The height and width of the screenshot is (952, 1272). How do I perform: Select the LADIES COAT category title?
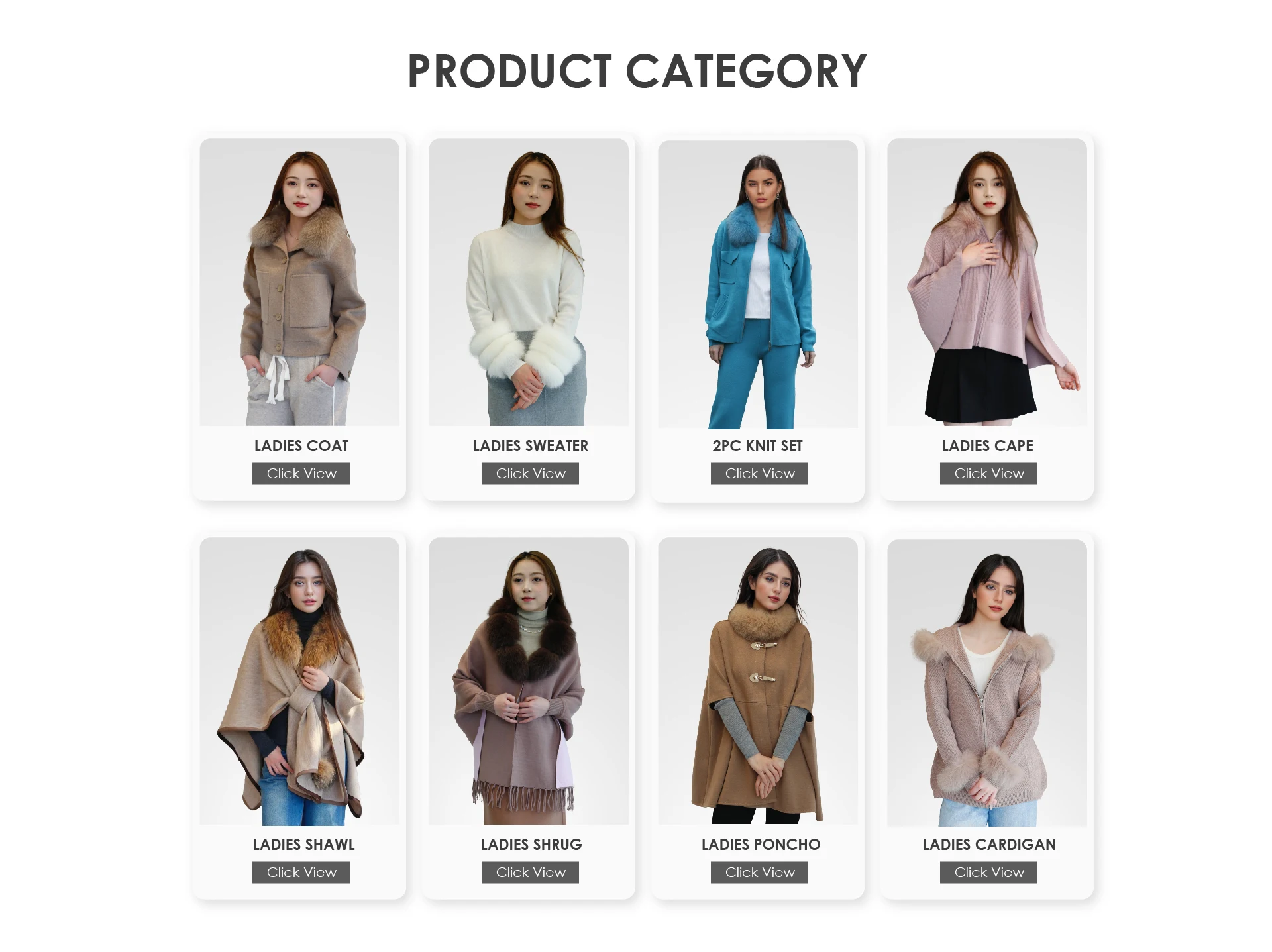[x=301, y=446]
